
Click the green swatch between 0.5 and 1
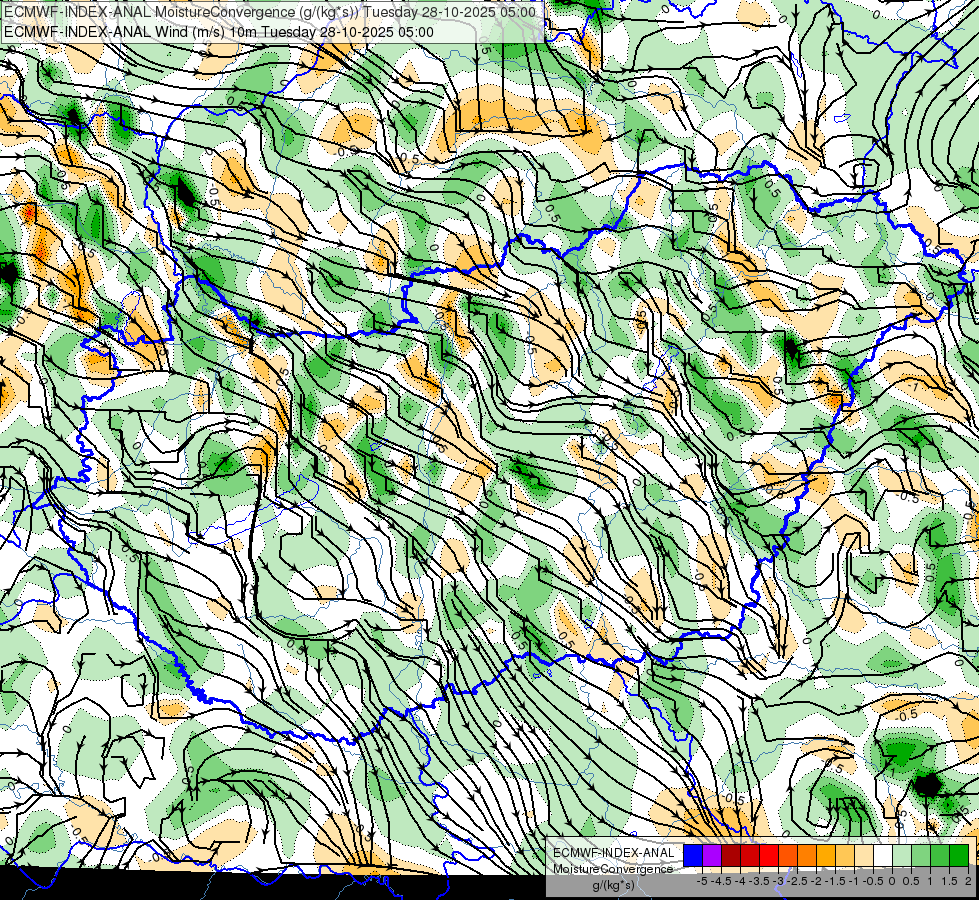tap(922, 855)
